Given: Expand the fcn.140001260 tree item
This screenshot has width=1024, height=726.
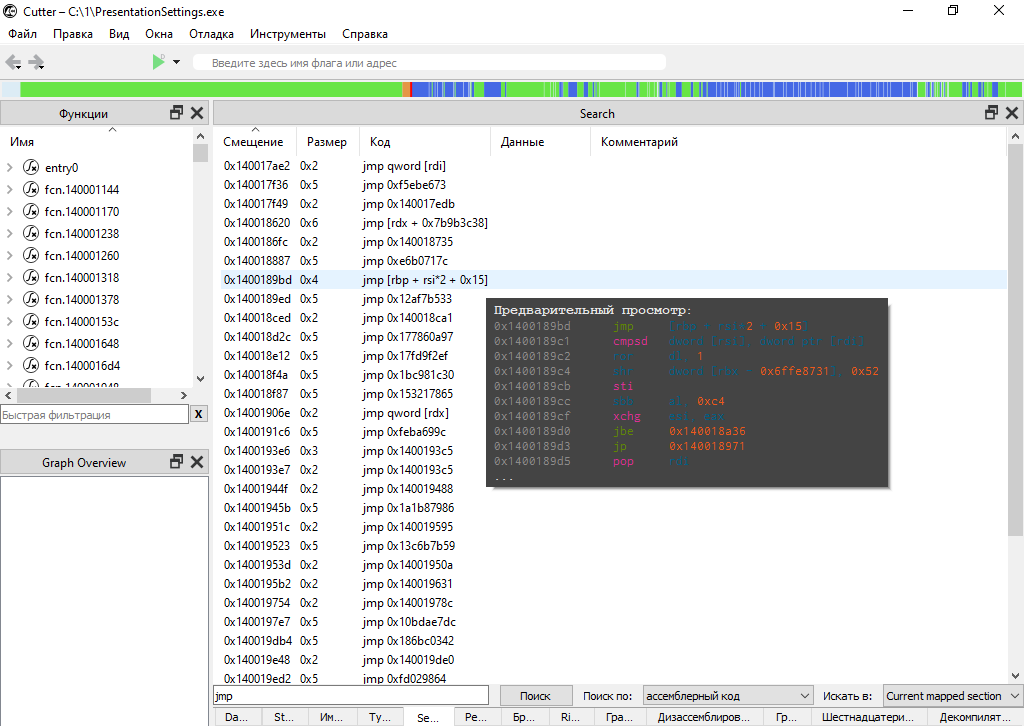Looking at the screenshot, I should (x=9, y=256).
